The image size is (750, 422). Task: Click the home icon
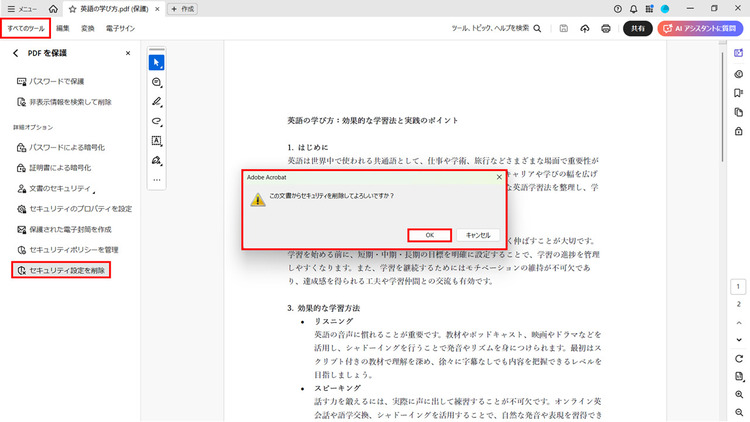point(52,9)
